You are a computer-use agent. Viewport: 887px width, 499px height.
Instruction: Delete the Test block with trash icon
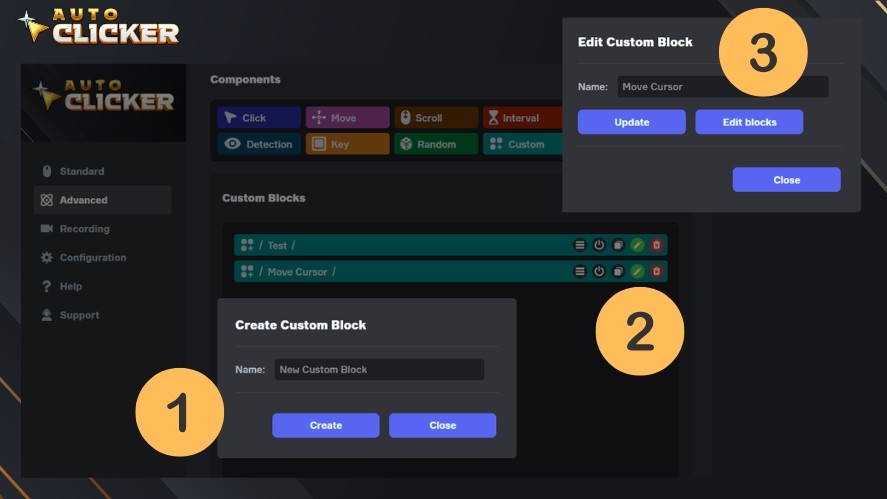click(x=657, y=245)
